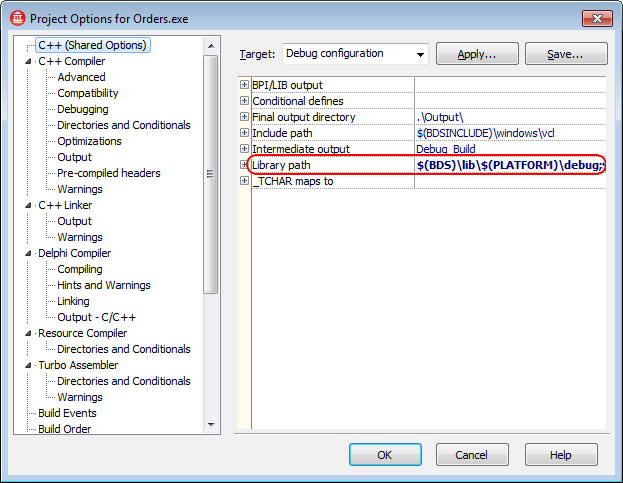
Task: Close the Project Options dialog
Action: [597, 18]
